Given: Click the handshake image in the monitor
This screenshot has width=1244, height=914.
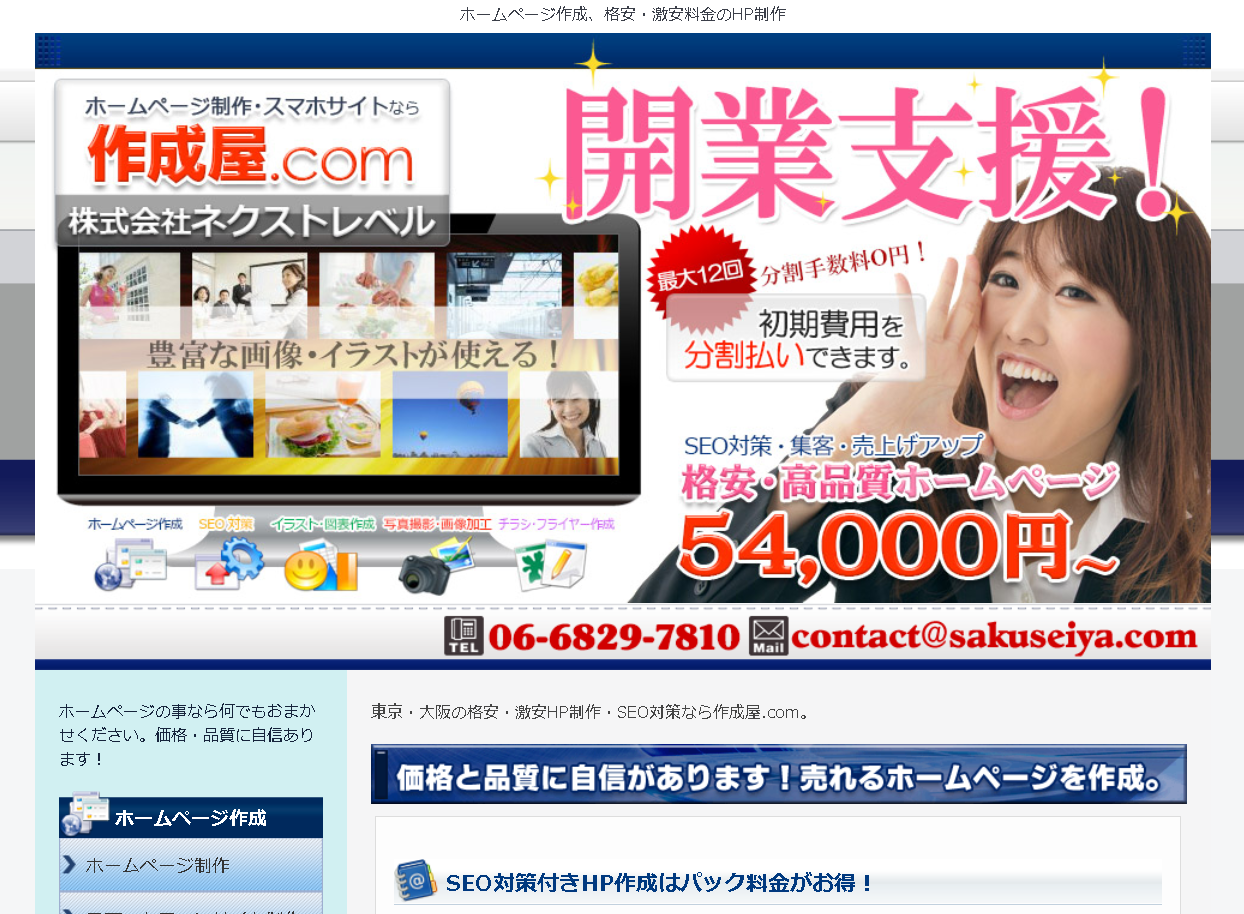Looking at the screenshot, I should (x=196, y=415).
